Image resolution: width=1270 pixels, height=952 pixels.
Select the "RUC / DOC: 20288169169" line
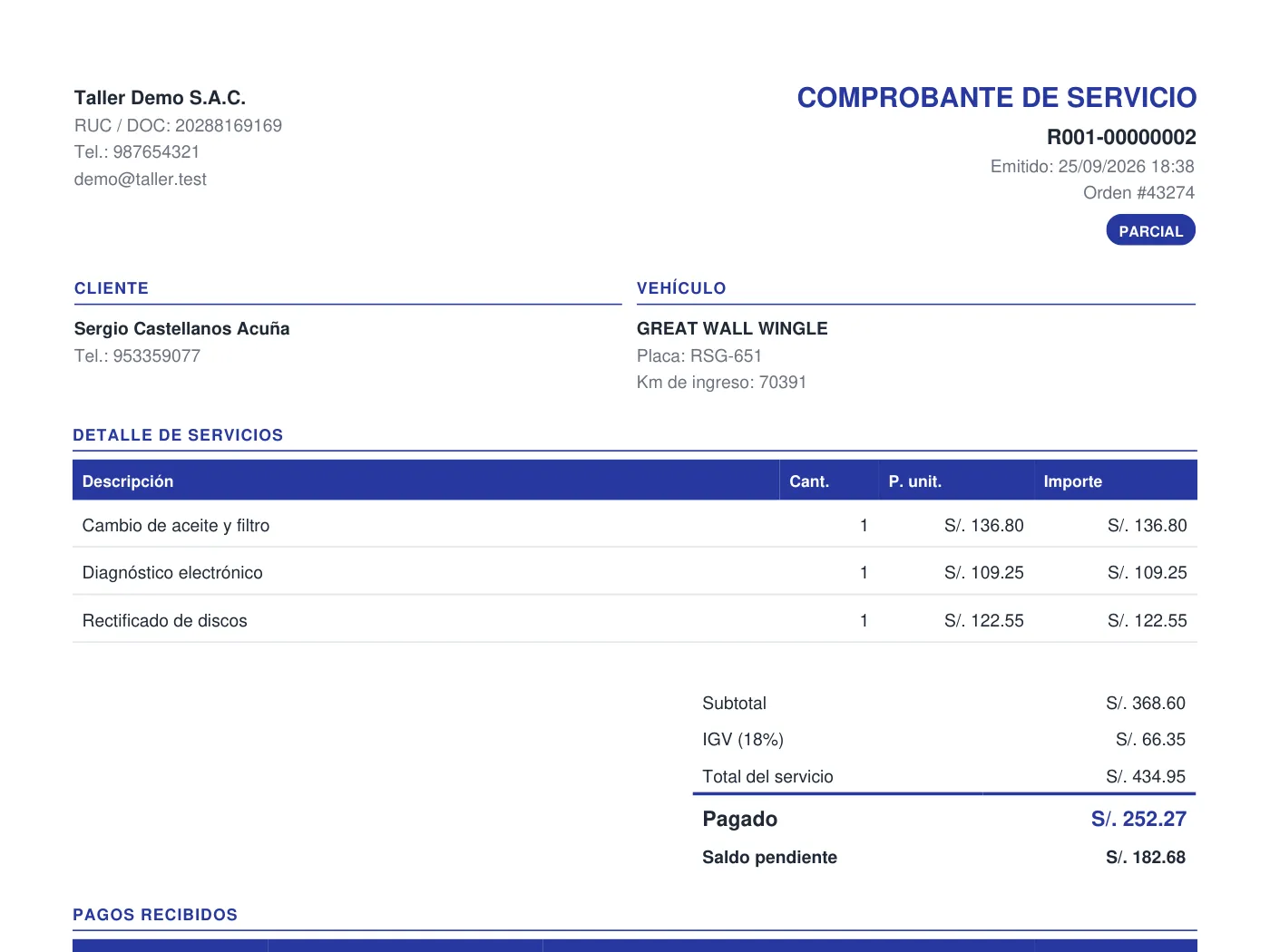(178, 125)
